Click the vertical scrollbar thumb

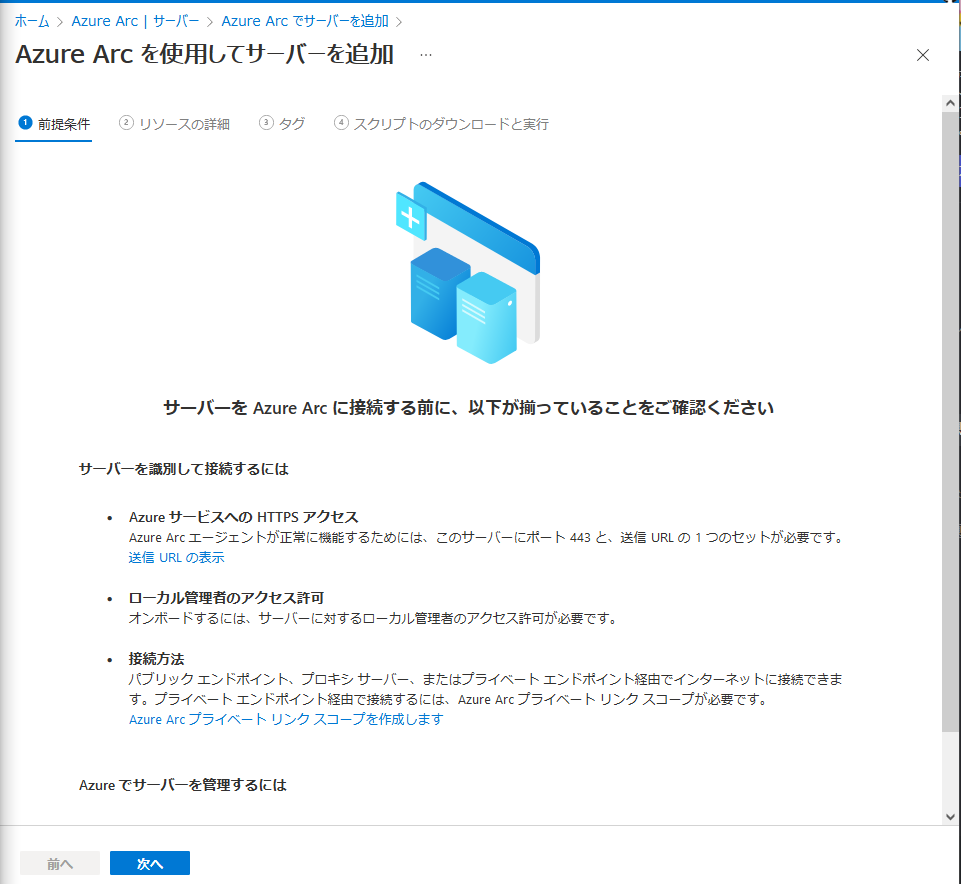[950, 421]
